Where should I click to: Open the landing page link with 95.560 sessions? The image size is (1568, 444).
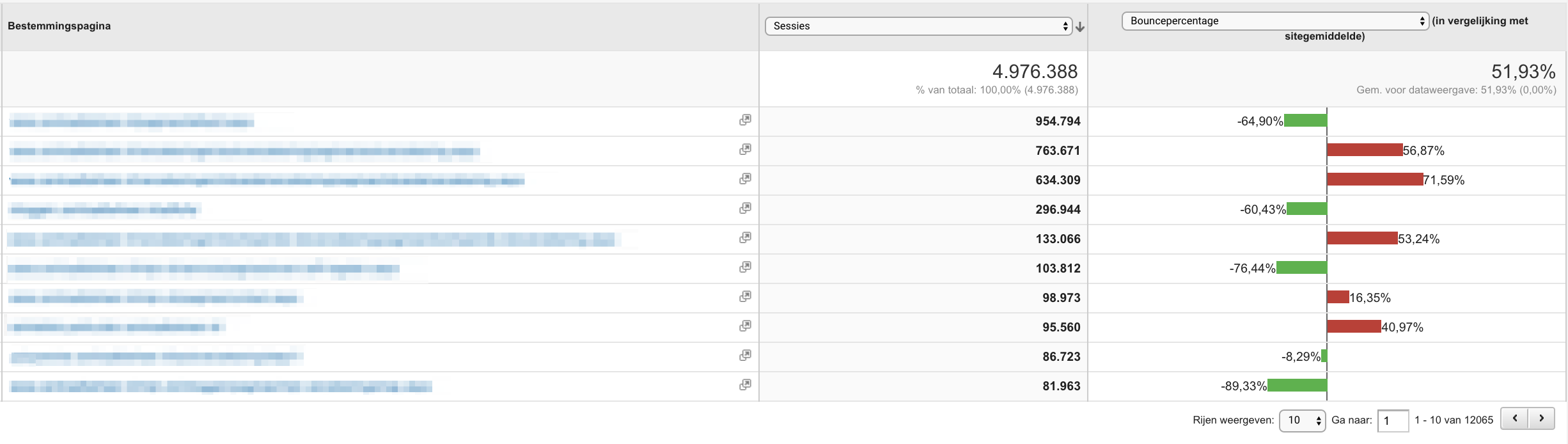(x=116, y=328)
